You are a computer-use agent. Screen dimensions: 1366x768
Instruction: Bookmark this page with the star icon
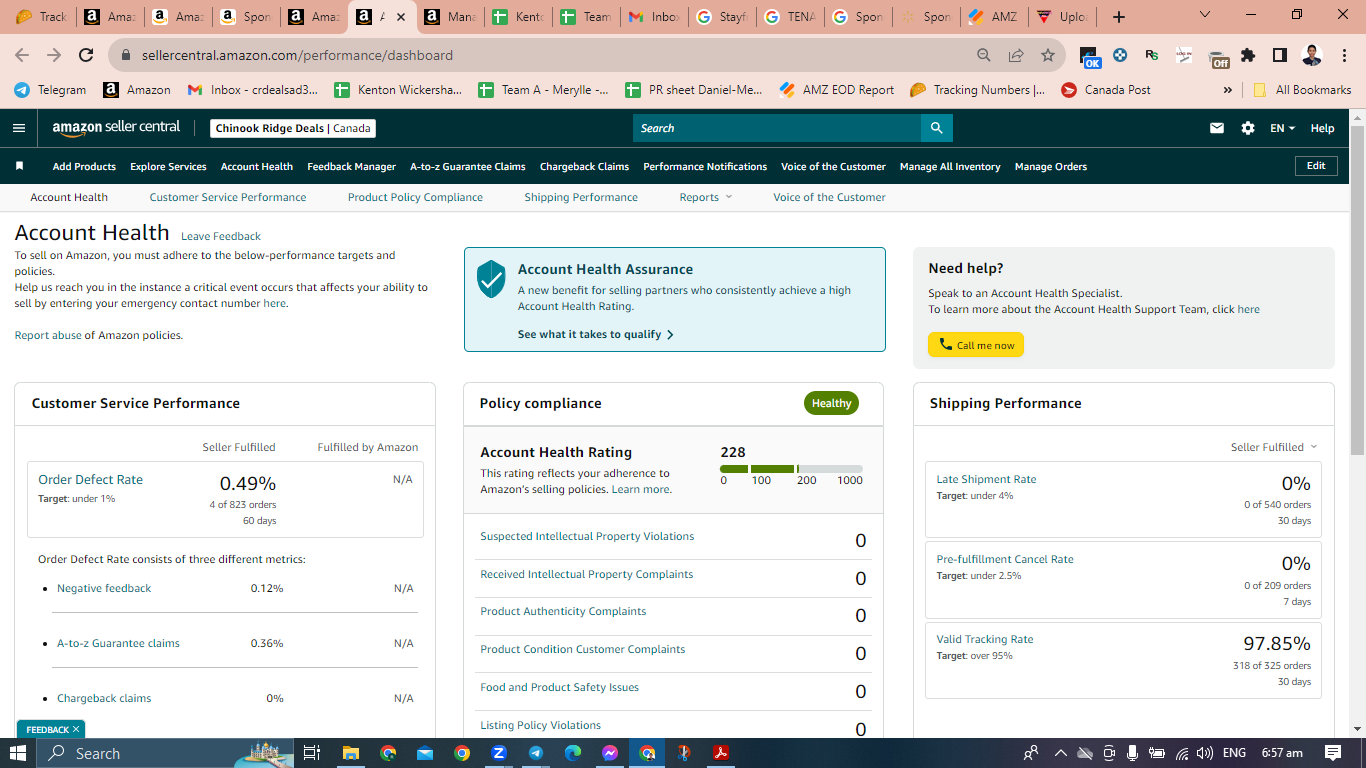tap(1047, 55)
